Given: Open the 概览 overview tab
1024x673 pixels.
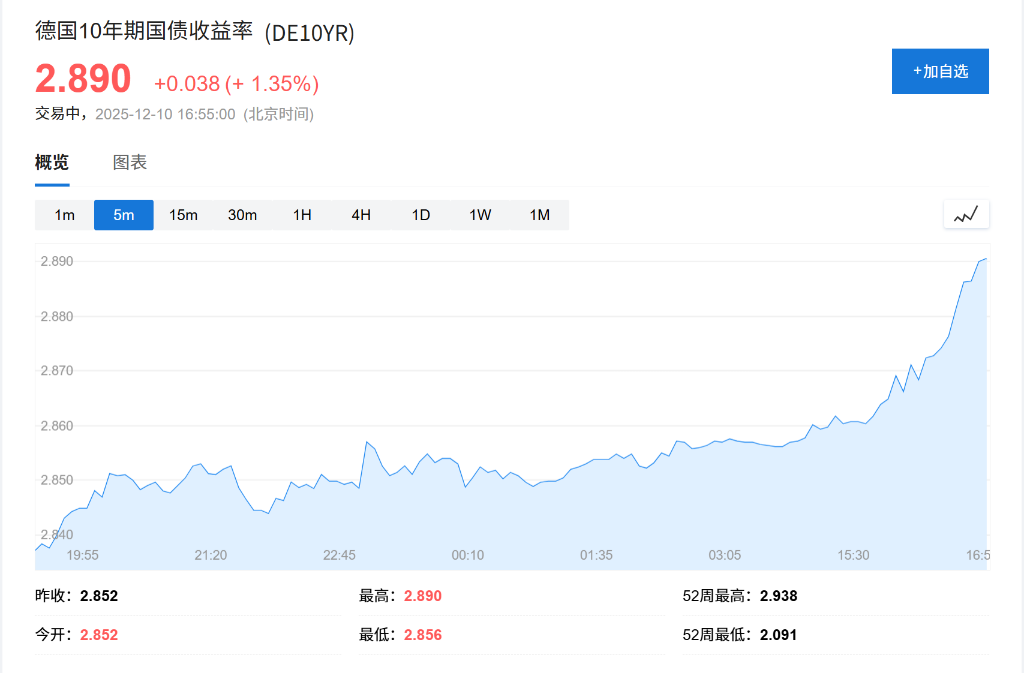Looking at the screenshot, I should pos(52,162).
